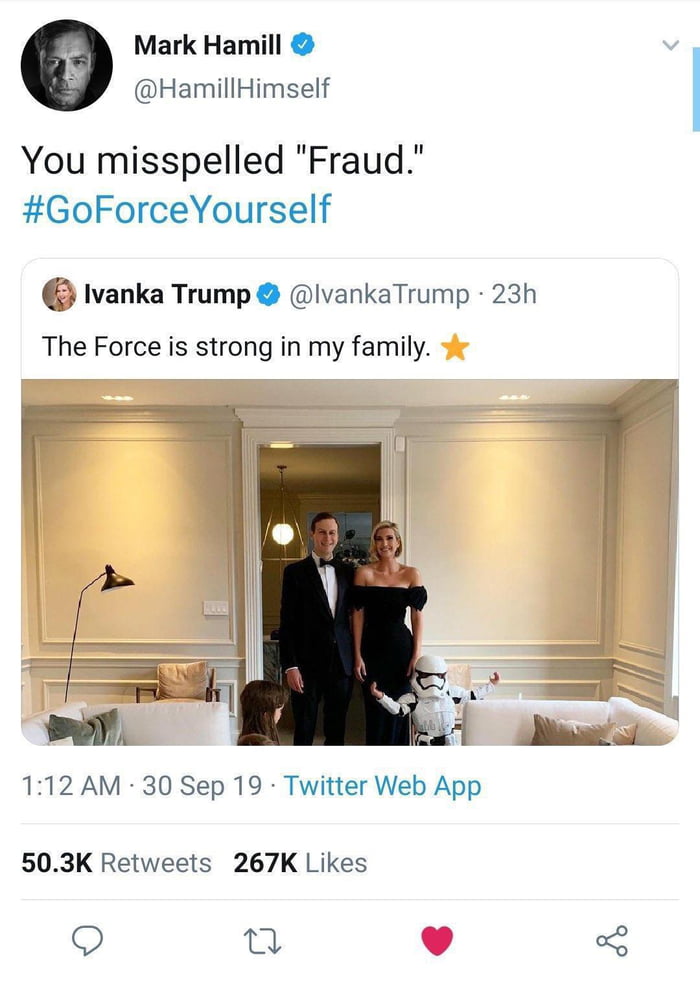View the 267K Likes list
The height and width of the screenshot is (981, 700).
point(300,862)
